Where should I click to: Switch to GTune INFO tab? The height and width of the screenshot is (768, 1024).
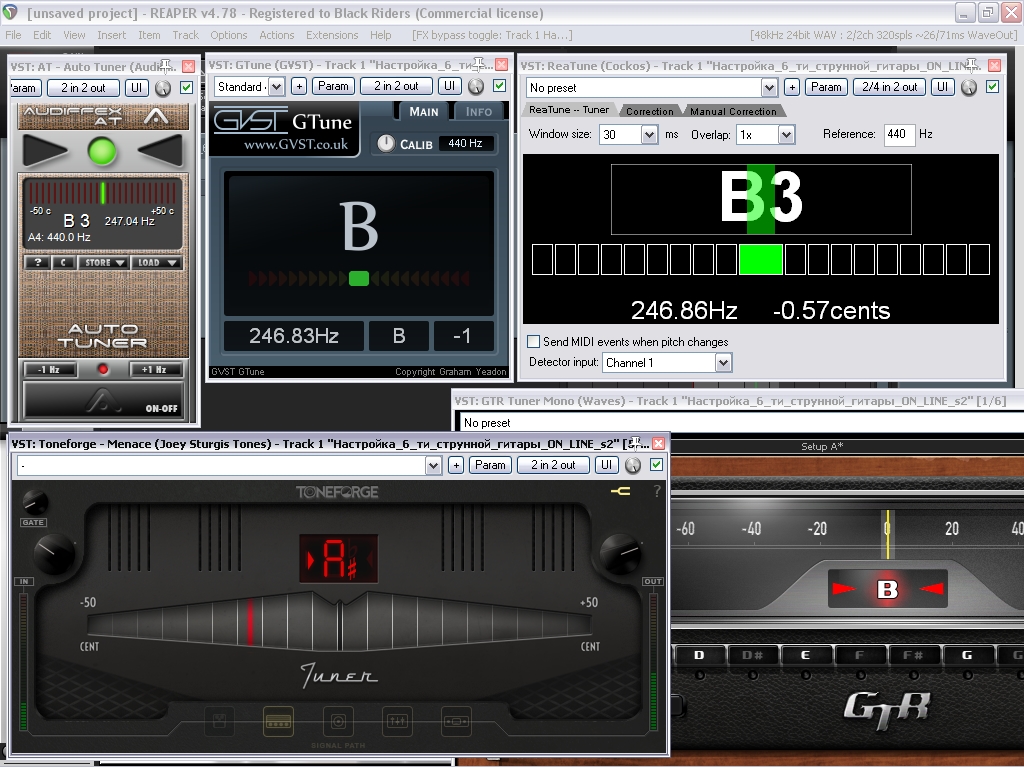479,112
